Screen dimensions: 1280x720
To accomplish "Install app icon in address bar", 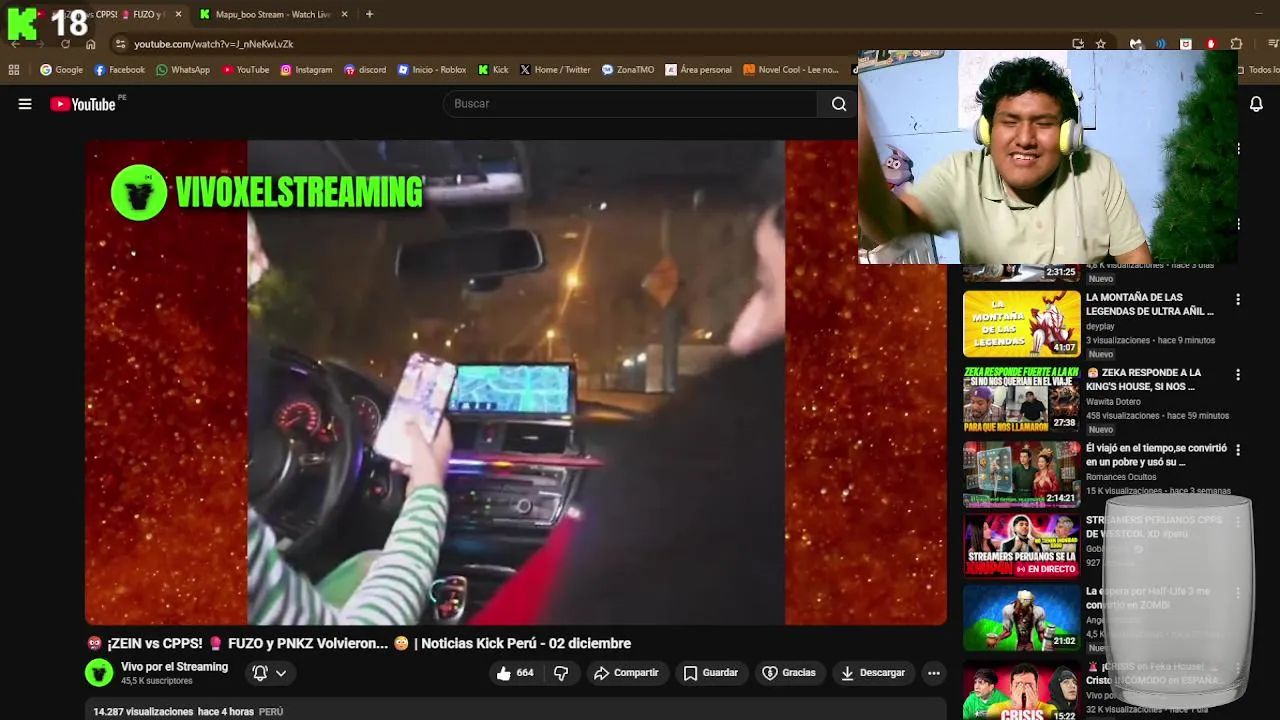I will pyautogui.click(x=1077, y=44).
